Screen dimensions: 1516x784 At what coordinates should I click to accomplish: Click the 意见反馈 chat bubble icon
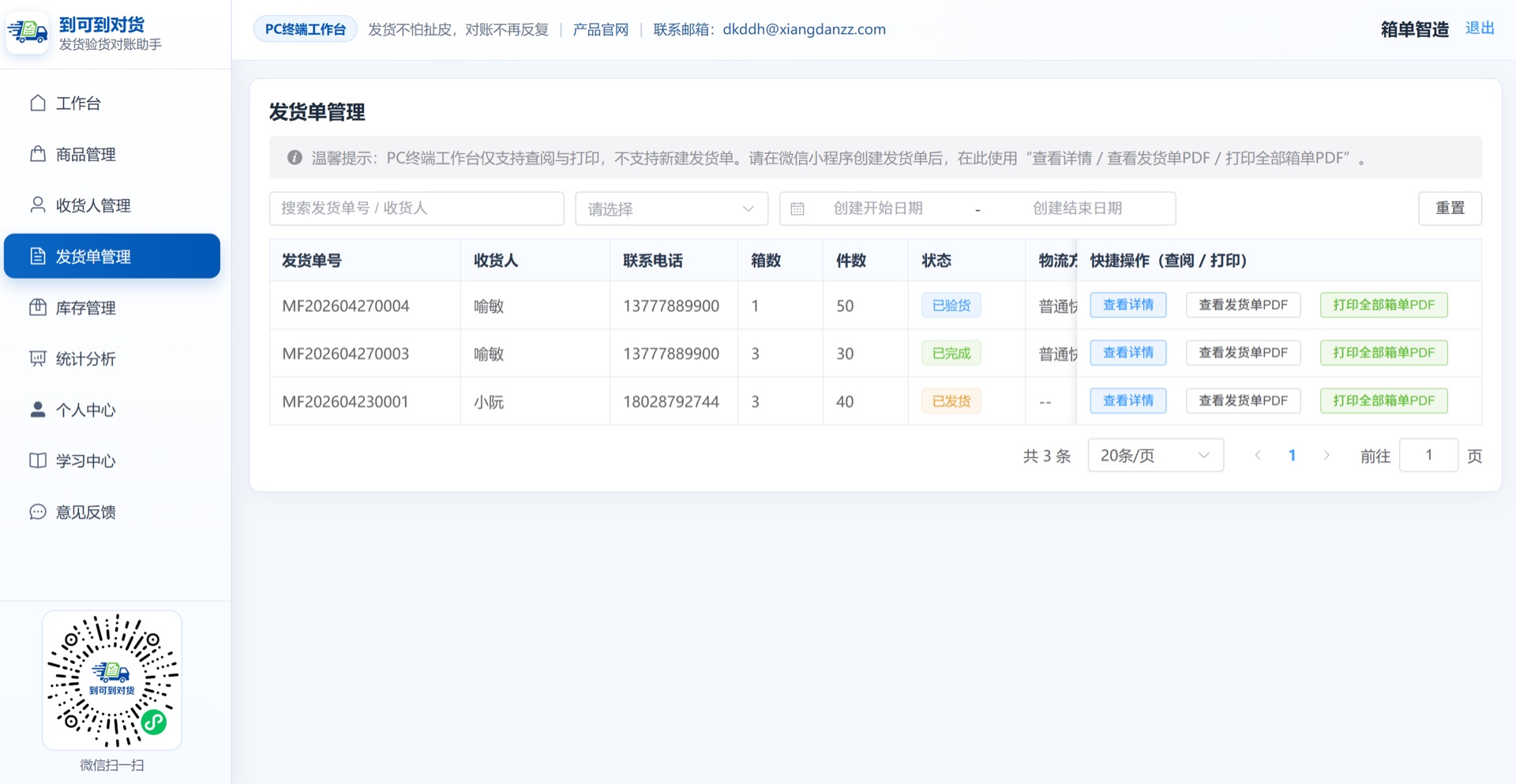coord(38,512)
